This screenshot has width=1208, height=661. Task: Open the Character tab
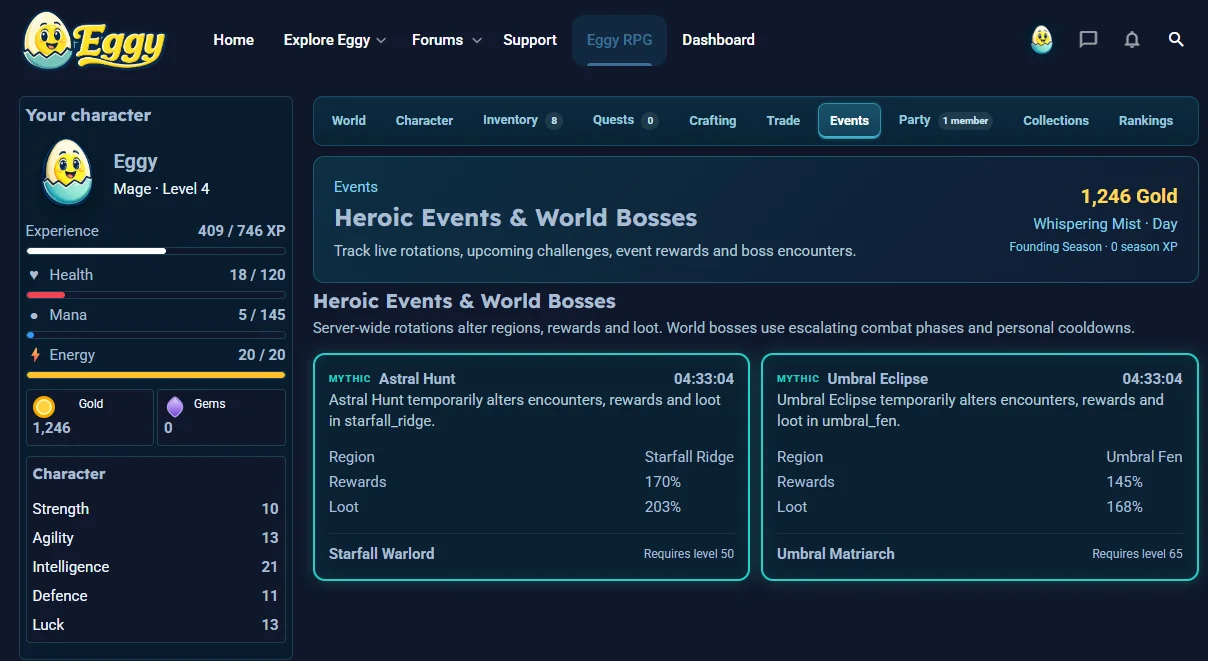click(424, 121)
